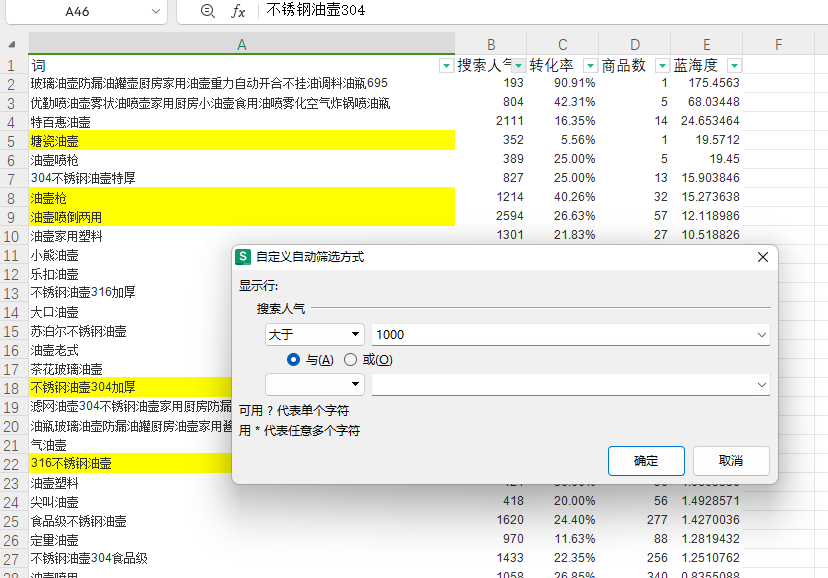Click the 确定 button
This screenshot has height=578, width=828.
click(x=646, y=461)
